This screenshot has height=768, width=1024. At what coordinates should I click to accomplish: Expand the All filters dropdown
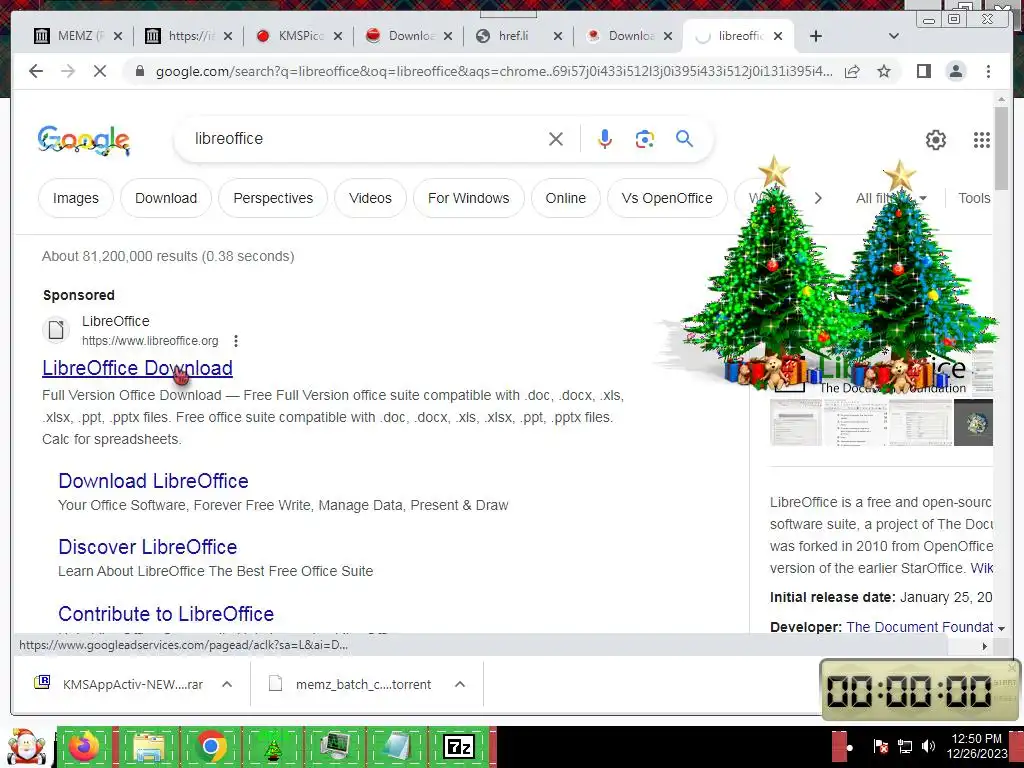(892, 198)
